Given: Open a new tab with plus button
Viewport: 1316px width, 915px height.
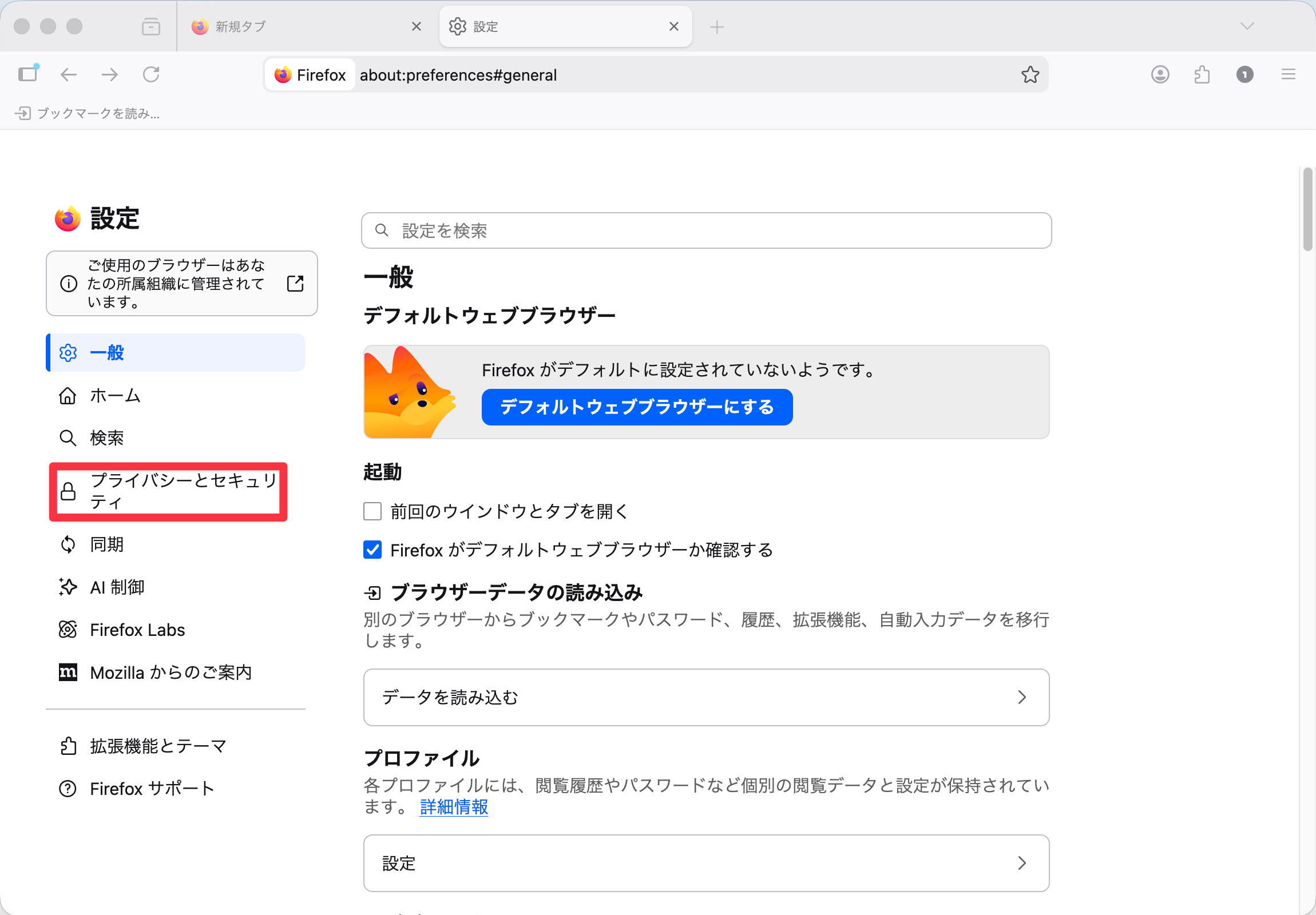Looking at the screenshot, I should [x=716, y=26].
